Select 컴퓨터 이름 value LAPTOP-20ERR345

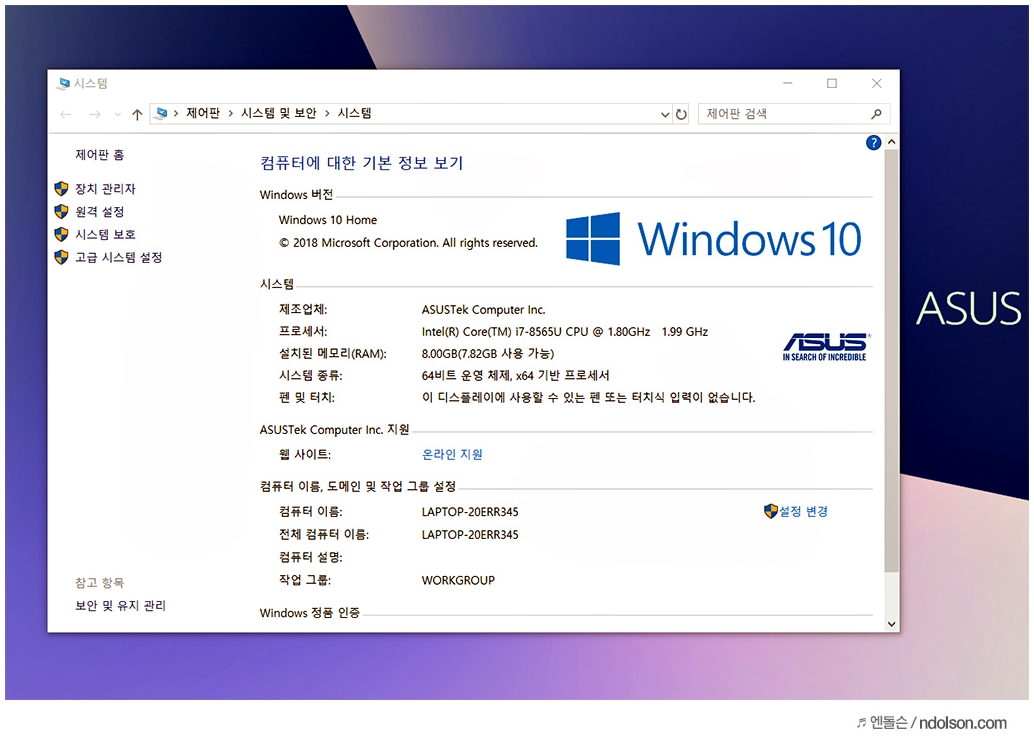(470, 512)
